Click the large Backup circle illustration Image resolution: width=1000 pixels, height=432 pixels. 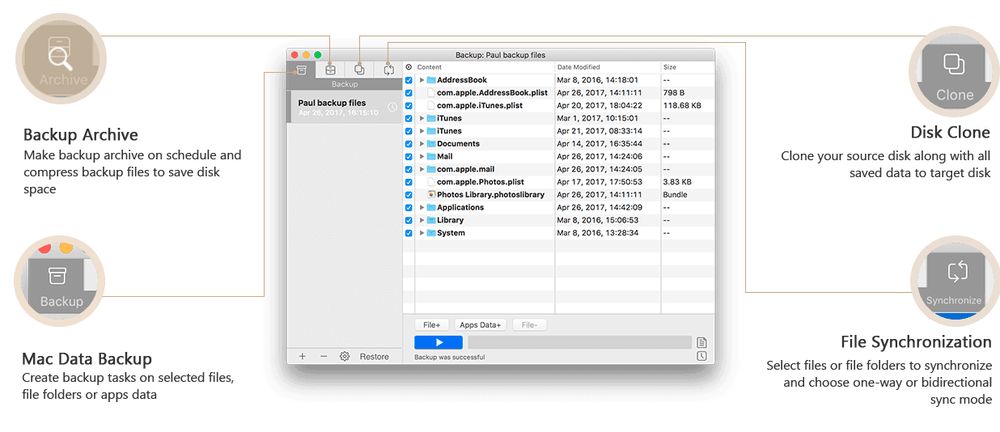click(x=59, y=281)
